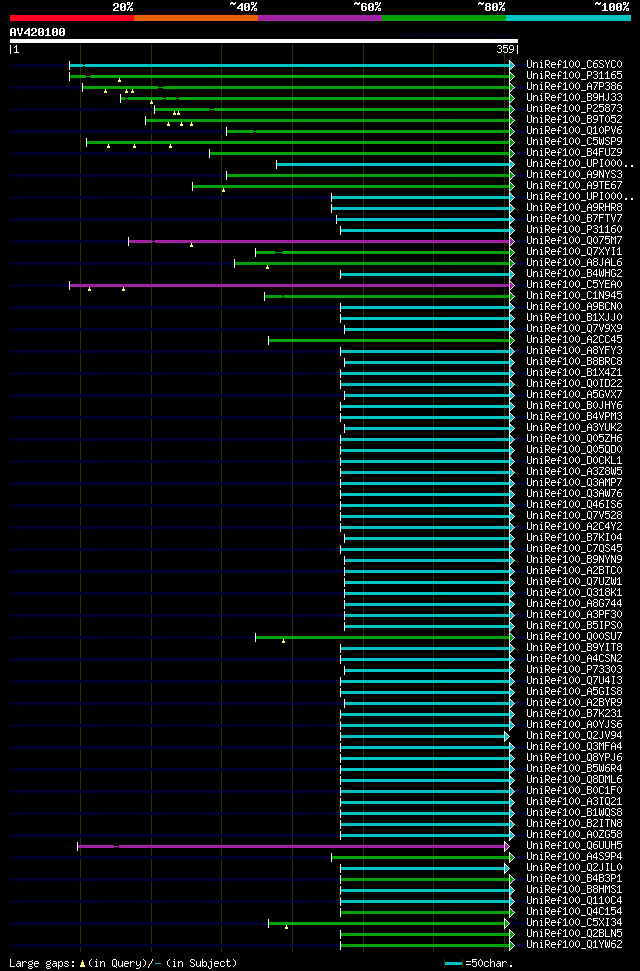Screen dimensions: 640x971
Task: Click the yellow gap marker under A8JAL6 bar
Action: (x=268, y=268)
